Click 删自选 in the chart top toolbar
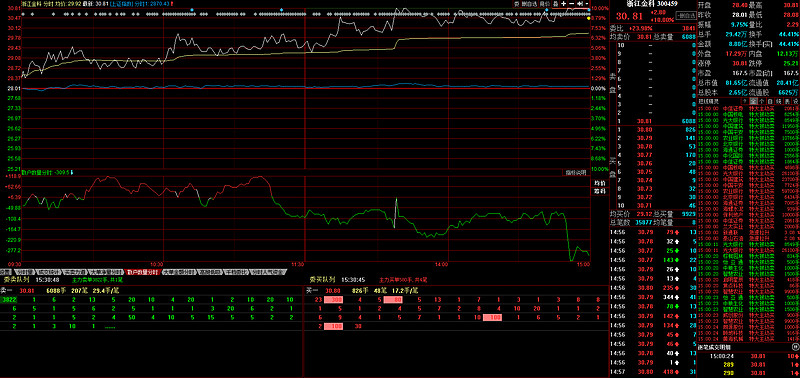Viewport: 800px width, 378px height. coord(530,4)
